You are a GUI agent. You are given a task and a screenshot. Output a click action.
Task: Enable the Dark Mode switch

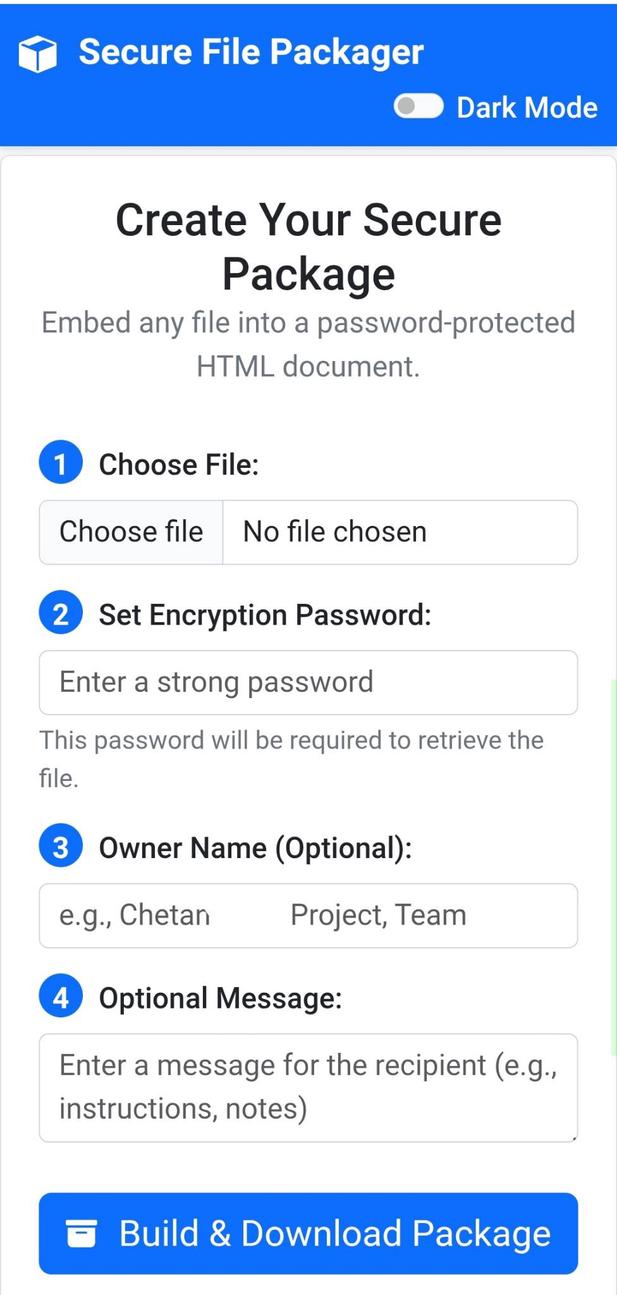point(418,107)
